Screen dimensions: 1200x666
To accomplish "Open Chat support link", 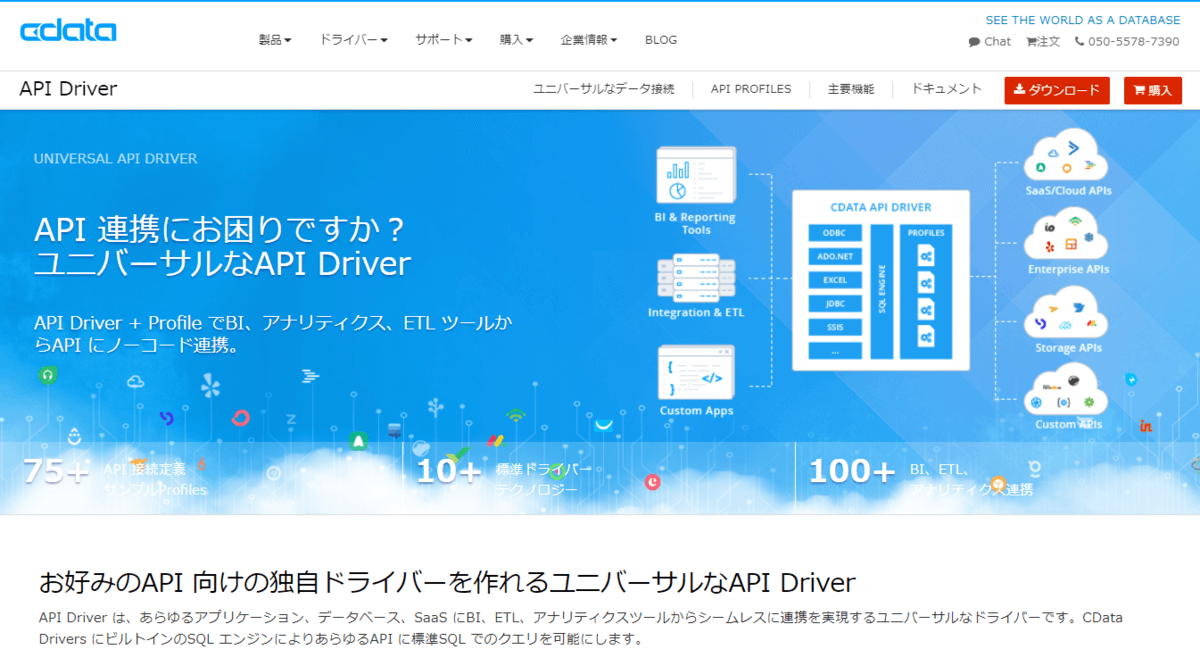I will (x=990, y=42).
